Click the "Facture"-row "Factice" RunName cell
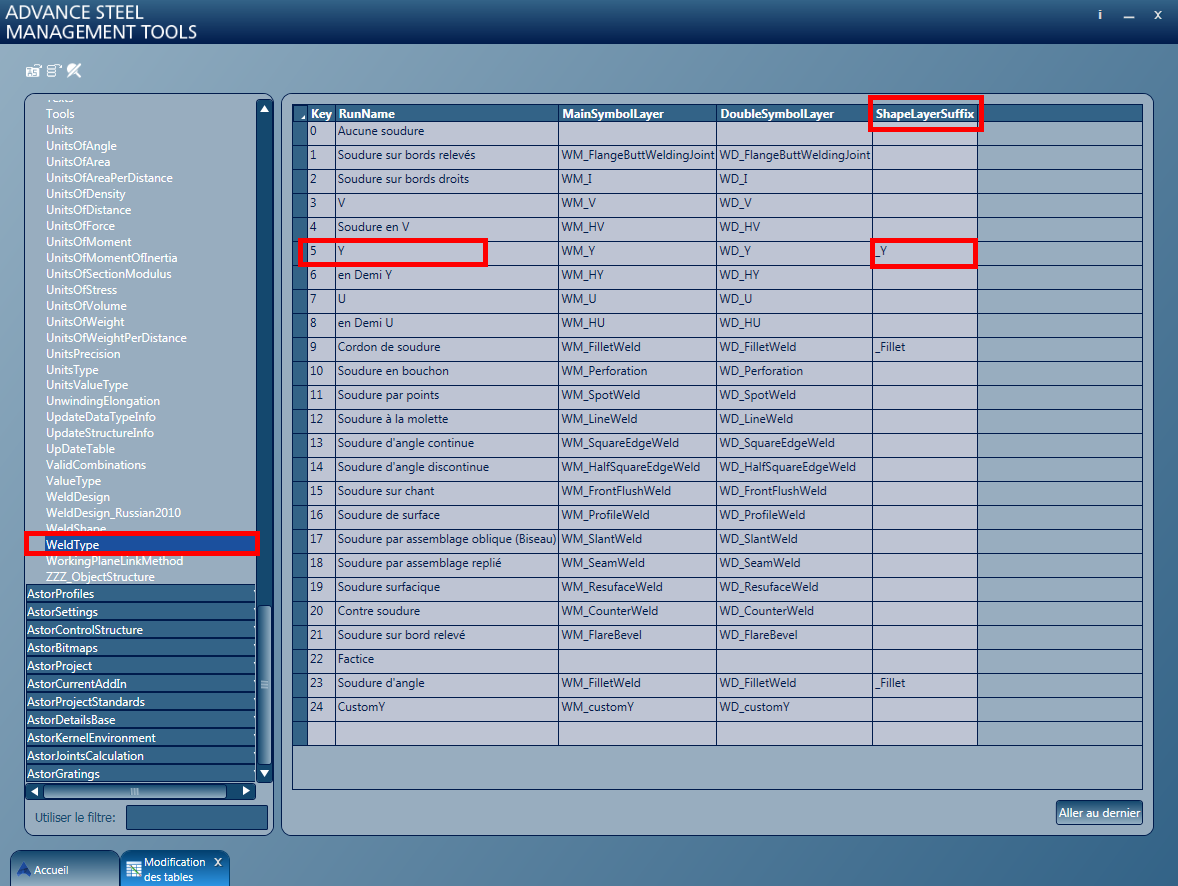This screenshot has height=886, width=1178. [446, 660]
